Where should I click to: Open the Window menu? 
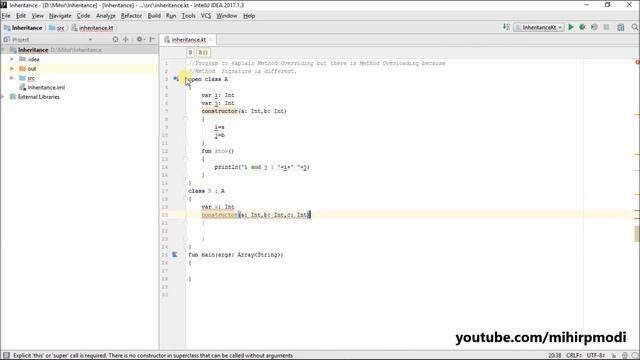click(227, 16)
